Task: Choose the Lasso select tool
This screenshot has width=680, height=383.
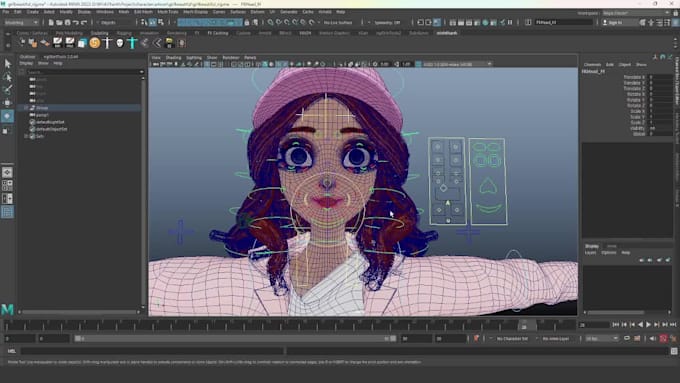Action: pos(7,77)
